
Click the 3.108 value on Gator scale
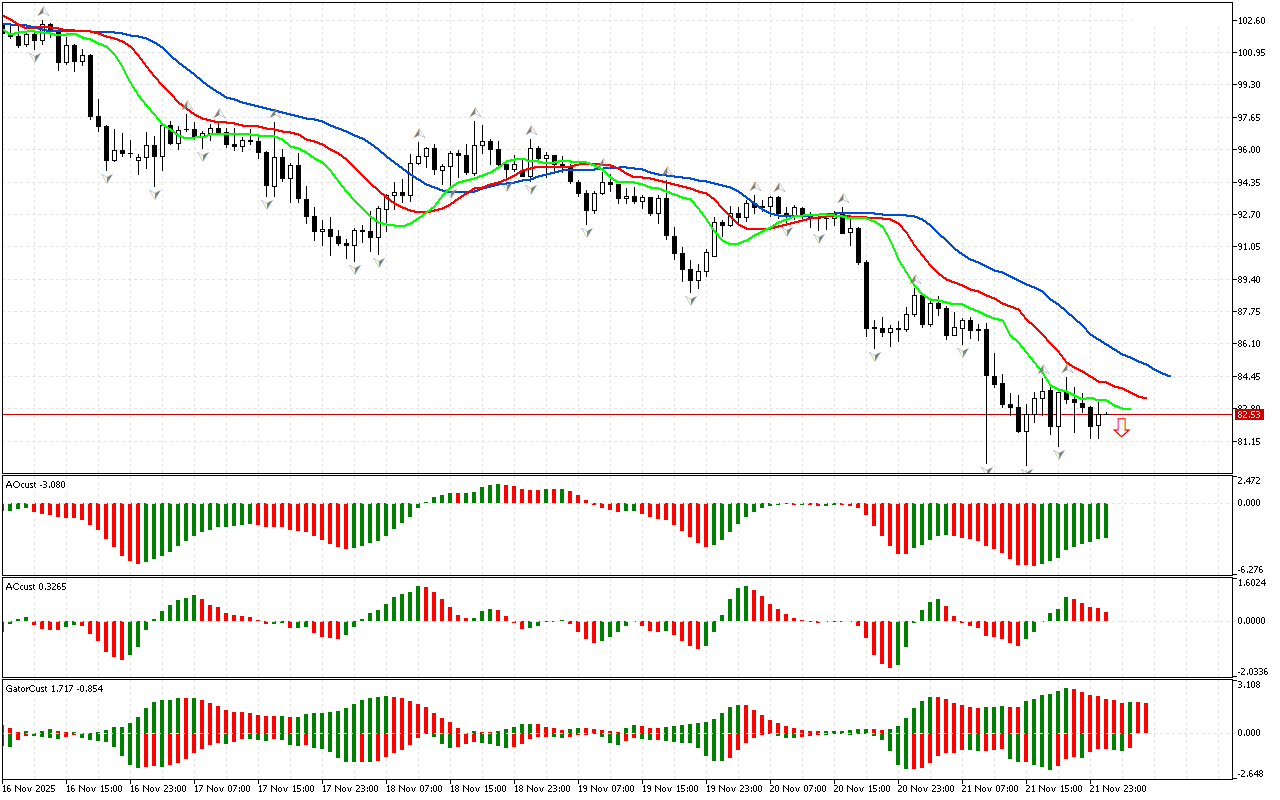(x=1252, y=685)
